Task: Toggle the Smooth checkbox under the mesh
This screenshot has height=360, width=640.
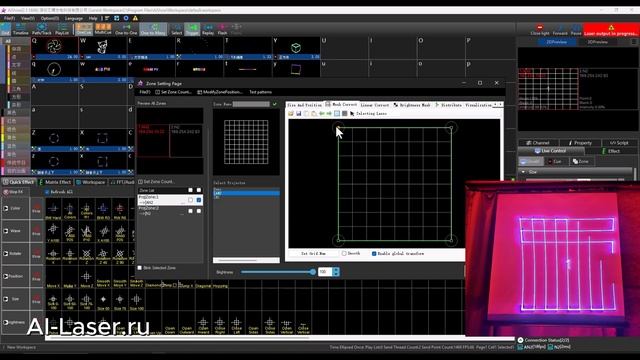Action: [x=344, y=253]
